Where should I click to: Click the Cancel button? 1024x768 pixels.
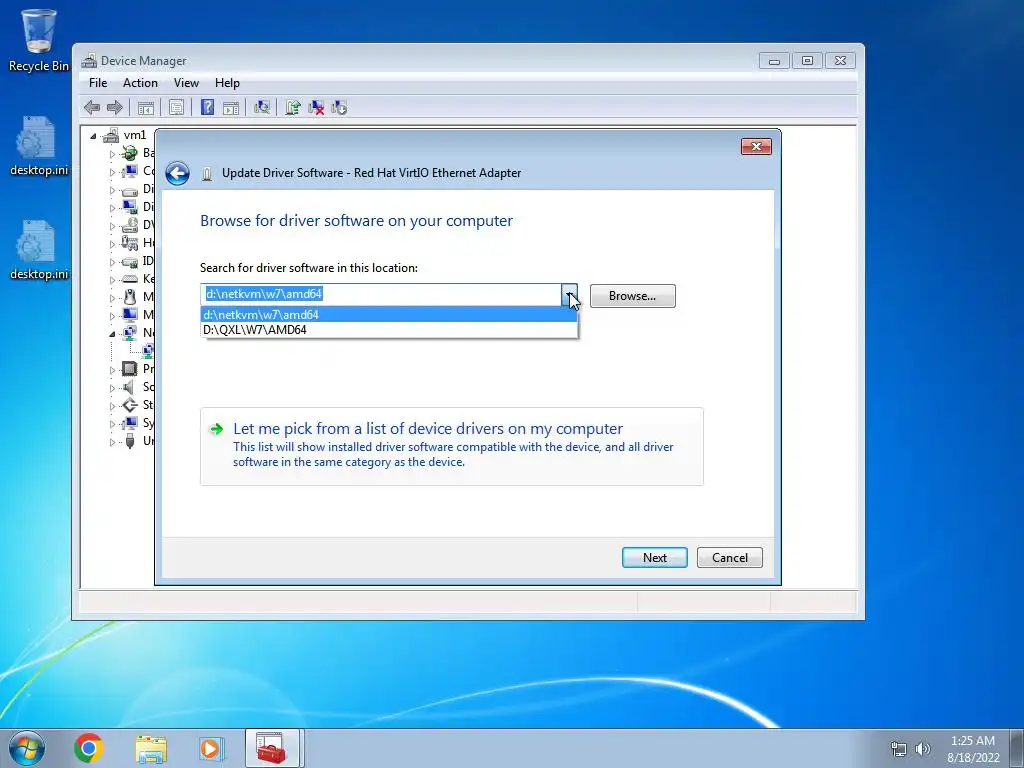coord(729,558)
